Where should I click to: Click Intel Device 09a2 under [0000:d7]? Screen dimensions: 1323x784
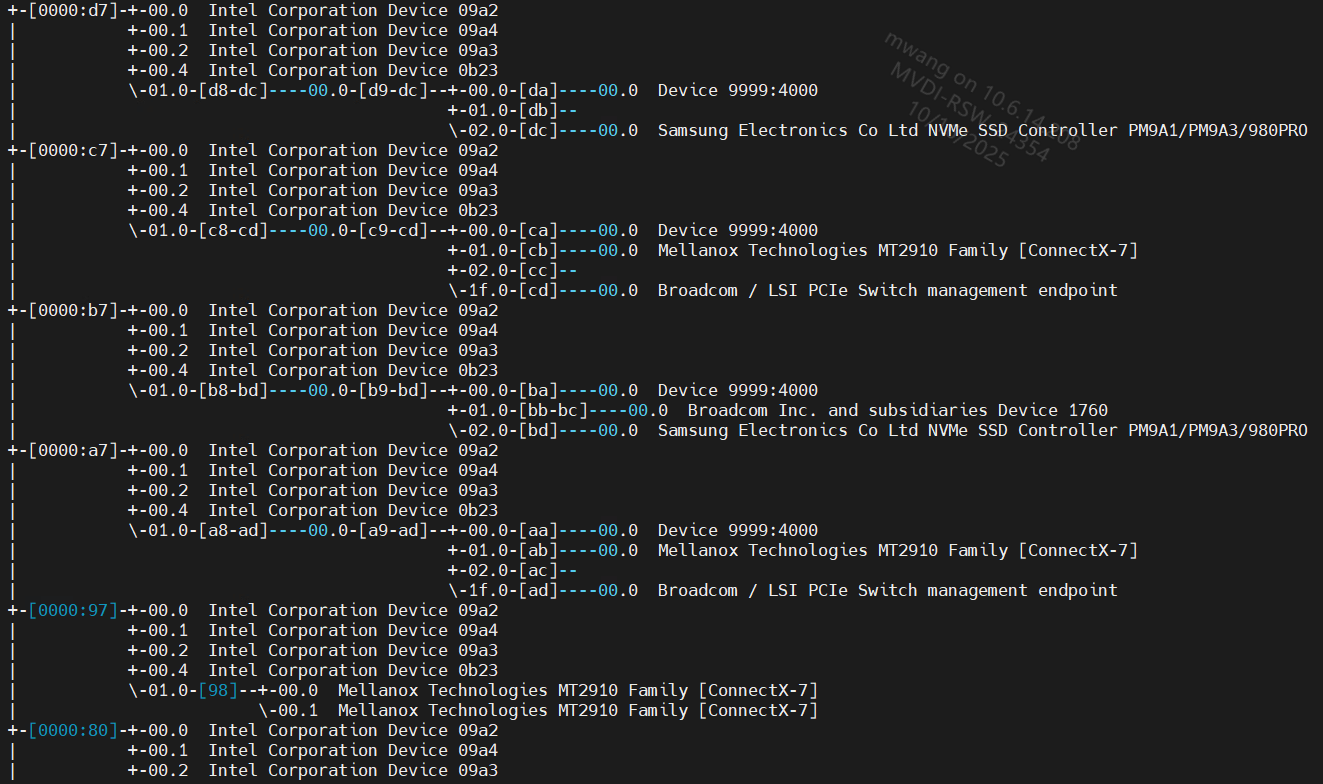tap(353, 10)
